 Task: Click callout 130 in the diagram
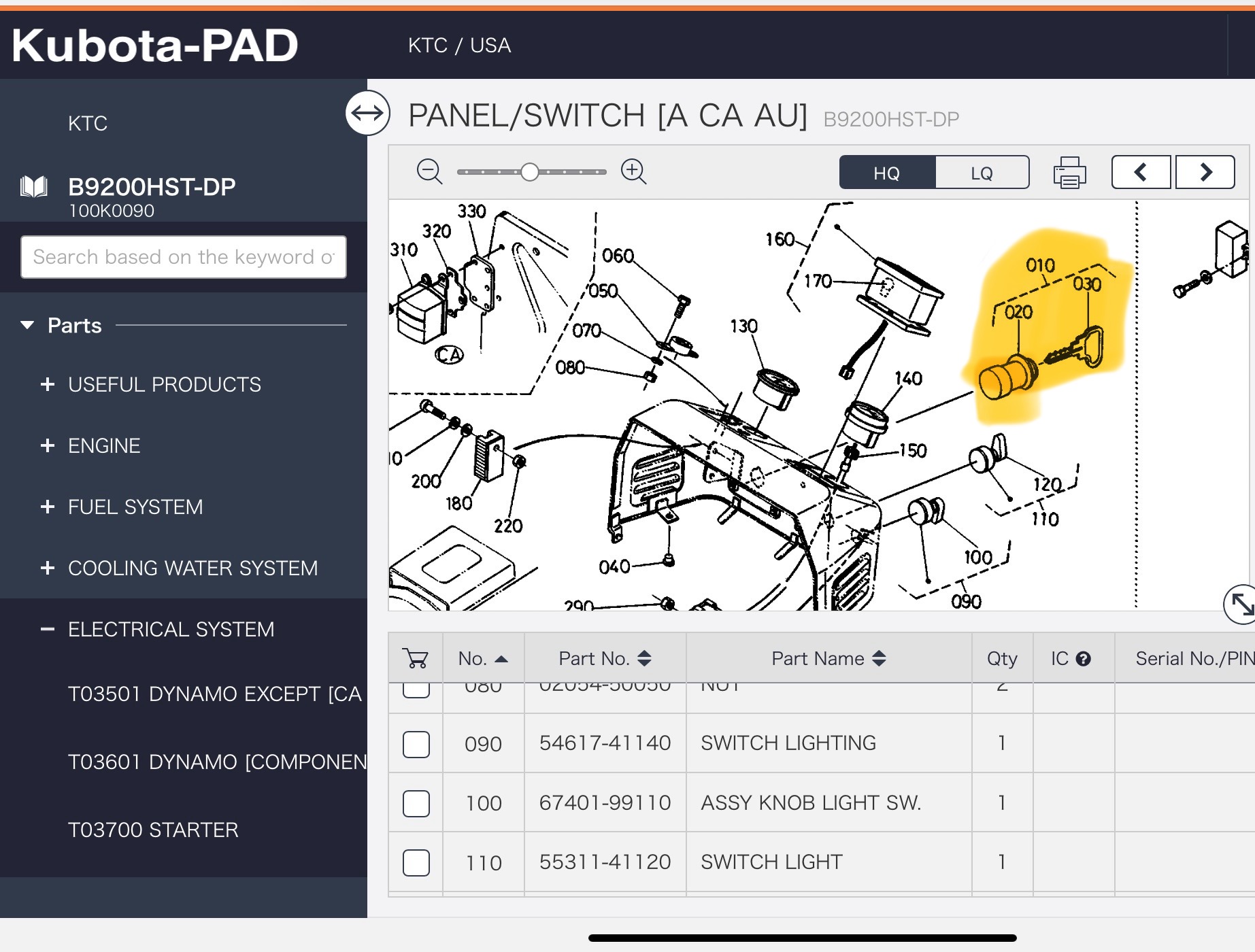[x=743, y=326]
